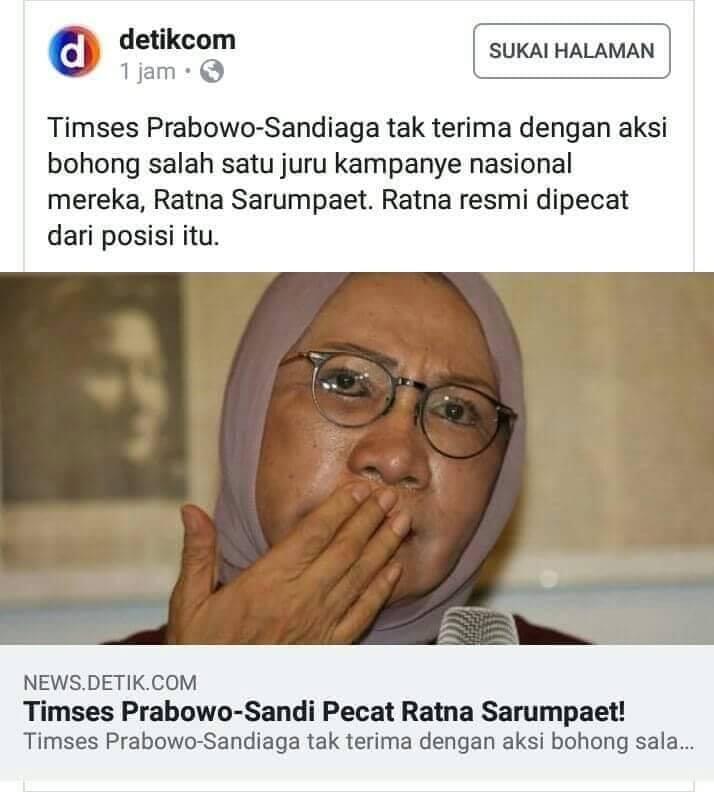Screen dimensions: 714x792
Task: Click the microphone in the article photo
Action: tap(477, 625)
